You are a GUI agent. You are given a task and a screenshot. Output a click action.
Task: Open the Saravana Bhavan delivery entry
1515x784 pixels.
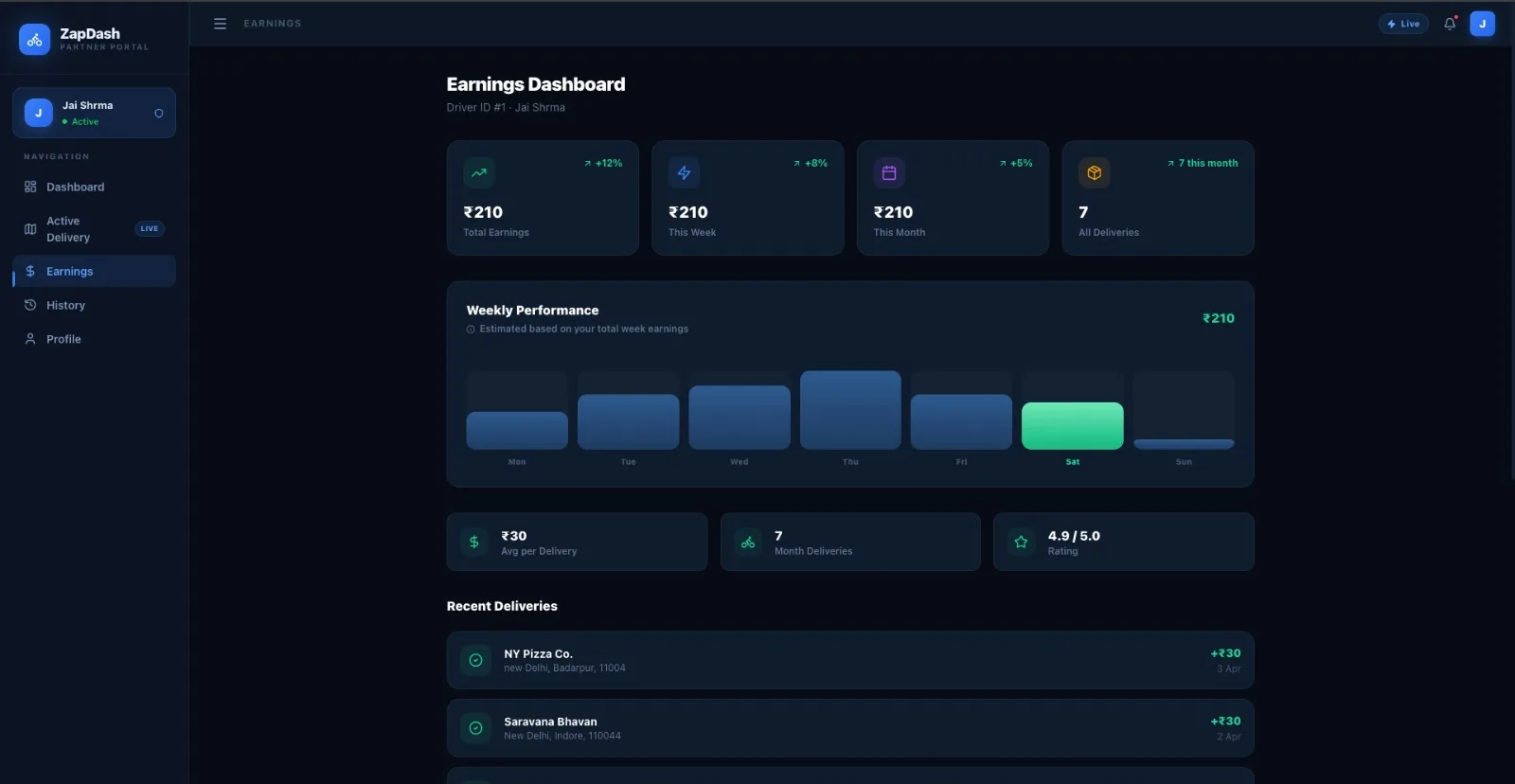[850, 728]
